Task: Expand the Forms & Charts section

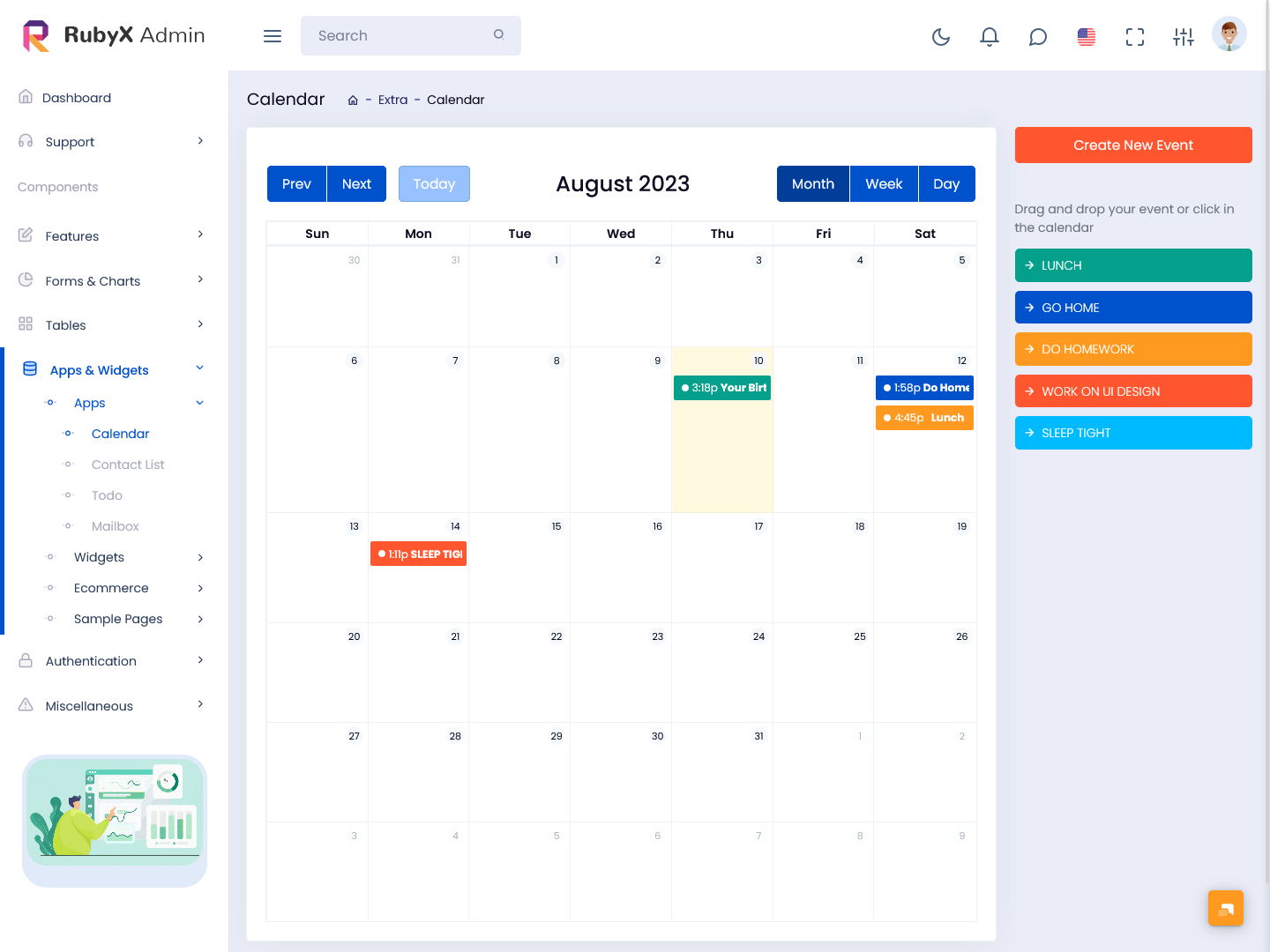Action: pos(113,281)
